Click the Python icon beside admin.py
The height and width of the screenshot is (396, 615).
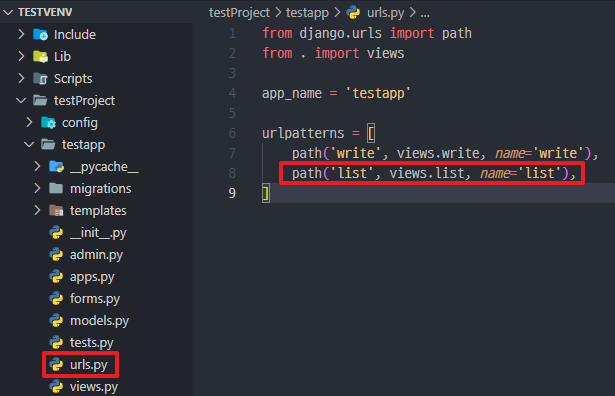pyautogui.click(x=56, y=254)
